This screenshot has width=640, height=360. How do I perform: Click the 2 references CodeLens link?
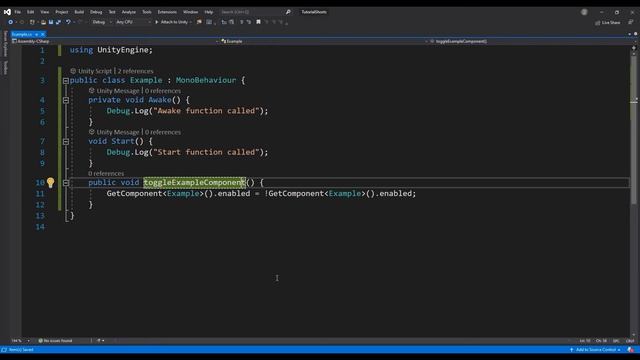136,71
